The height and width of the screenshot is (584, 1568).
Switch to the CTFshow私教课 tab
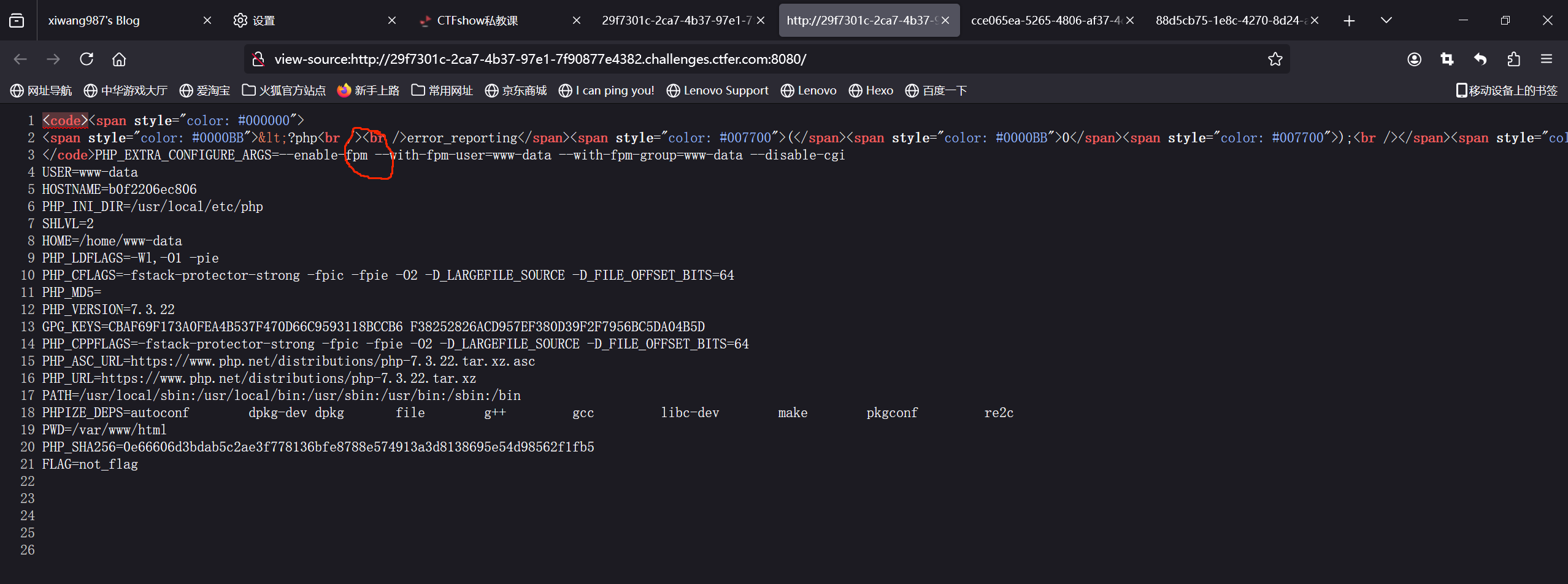(485, 21)
